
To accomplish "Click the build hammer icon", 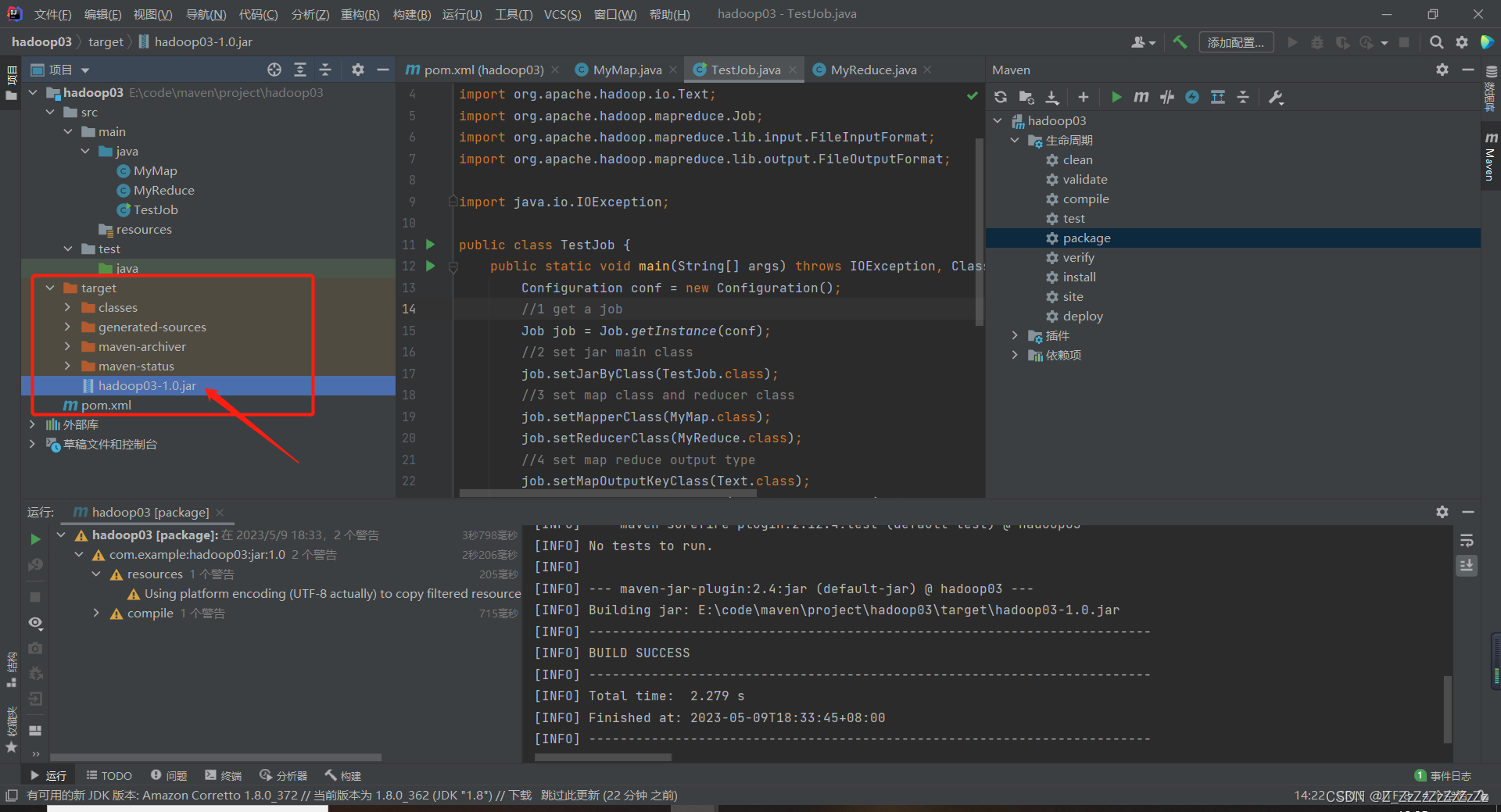I will [x=1180, y=42].
